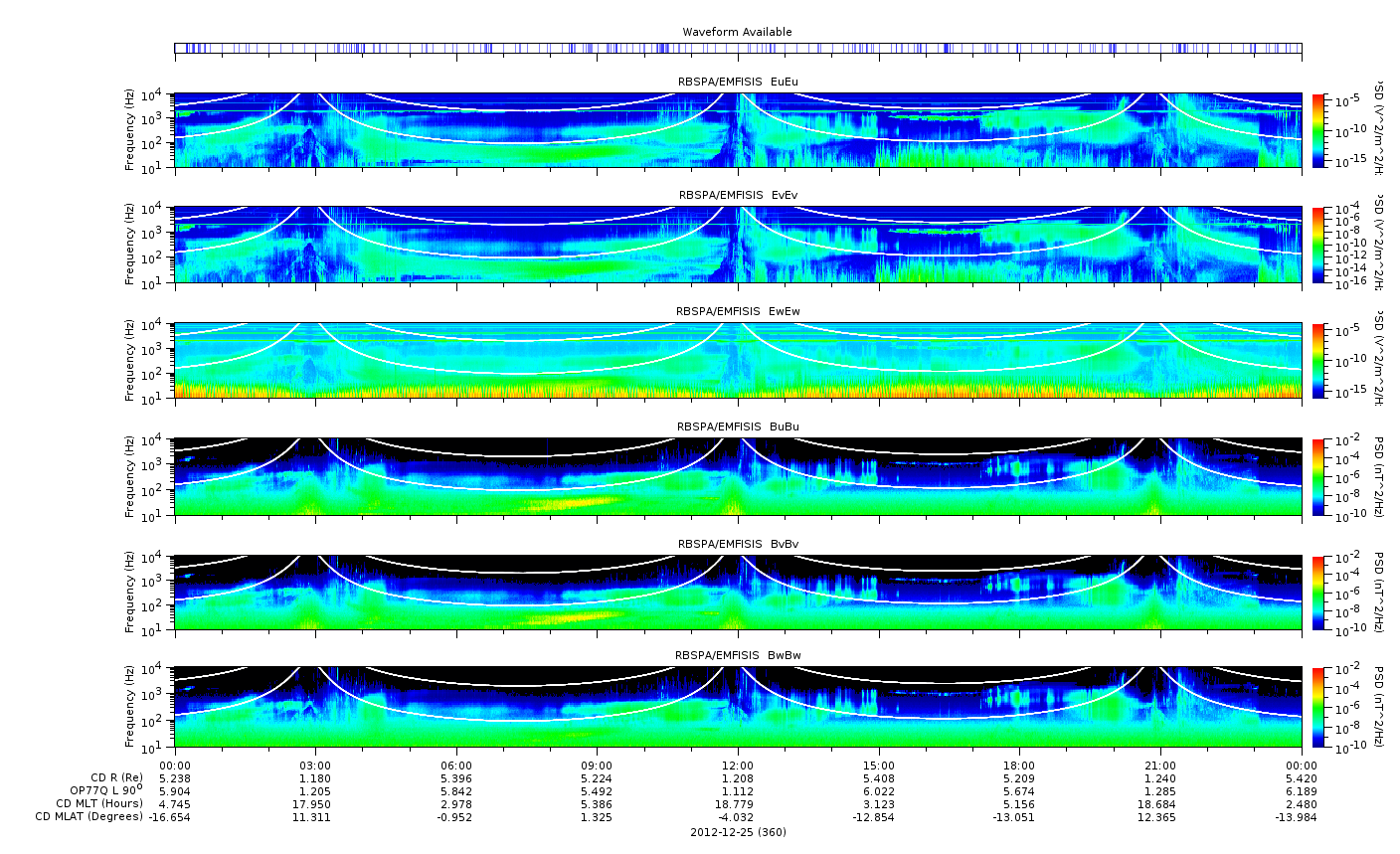Click the 2012-12-25 (360) date label

(737, 832)
